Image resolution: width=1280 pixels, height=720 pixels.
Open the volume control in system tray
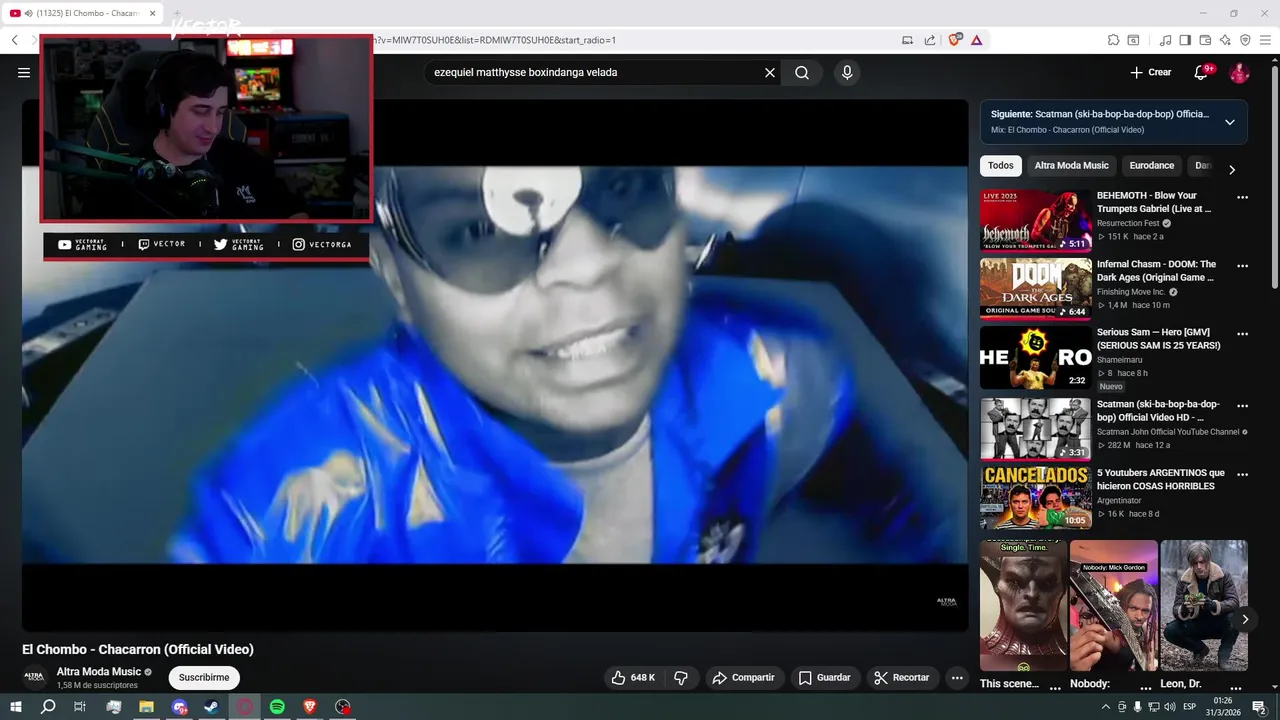coord(1169,707)
